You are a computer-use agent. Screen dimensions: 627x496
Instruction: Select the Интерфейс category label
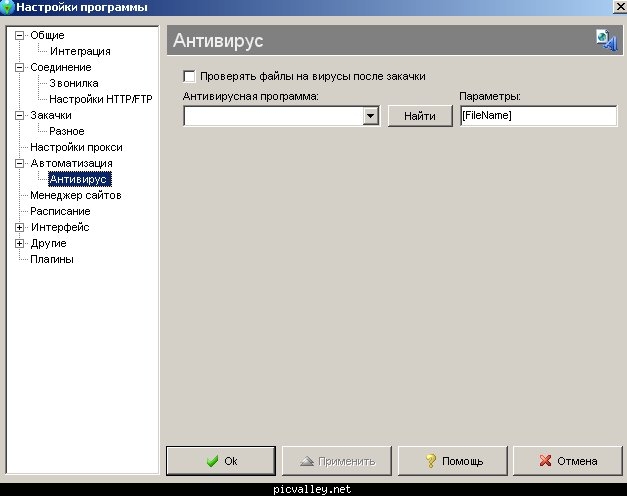60,227
